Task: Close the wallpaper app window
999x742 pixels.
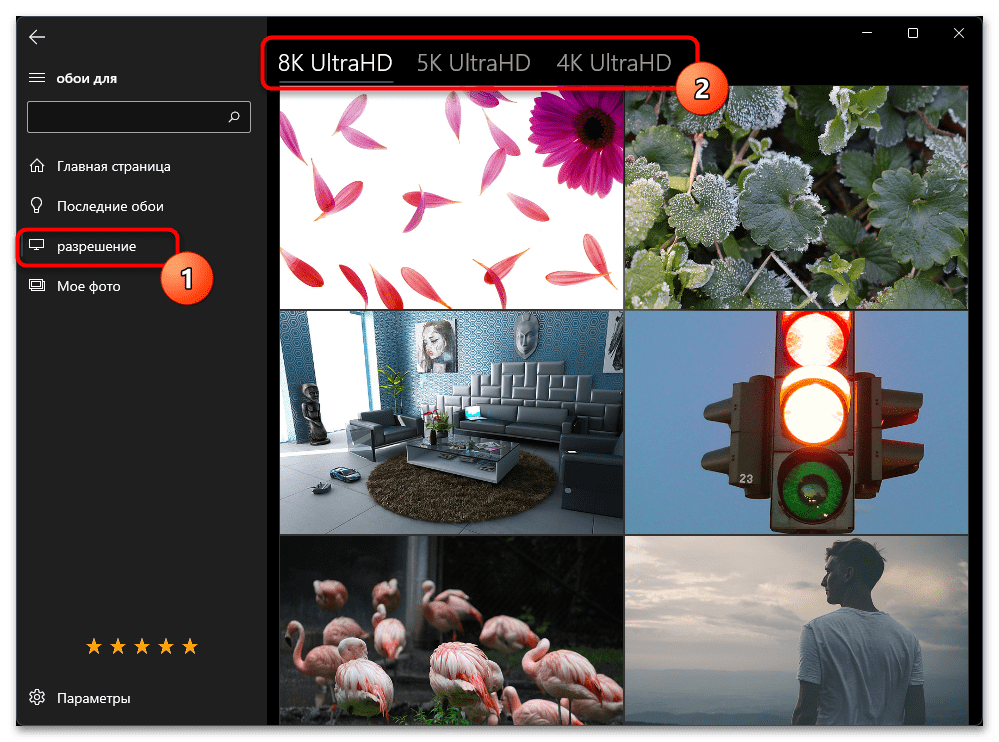Action: pyautogui.click(x=959, y=32)
